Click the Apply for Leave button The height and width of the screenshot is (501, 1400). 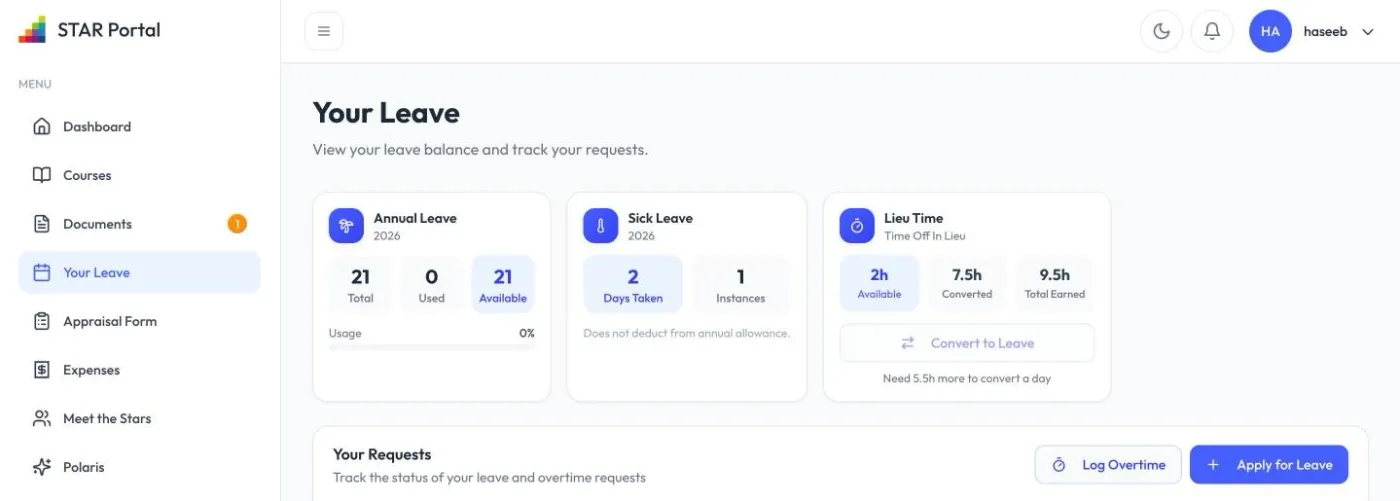coord(1269,465)
